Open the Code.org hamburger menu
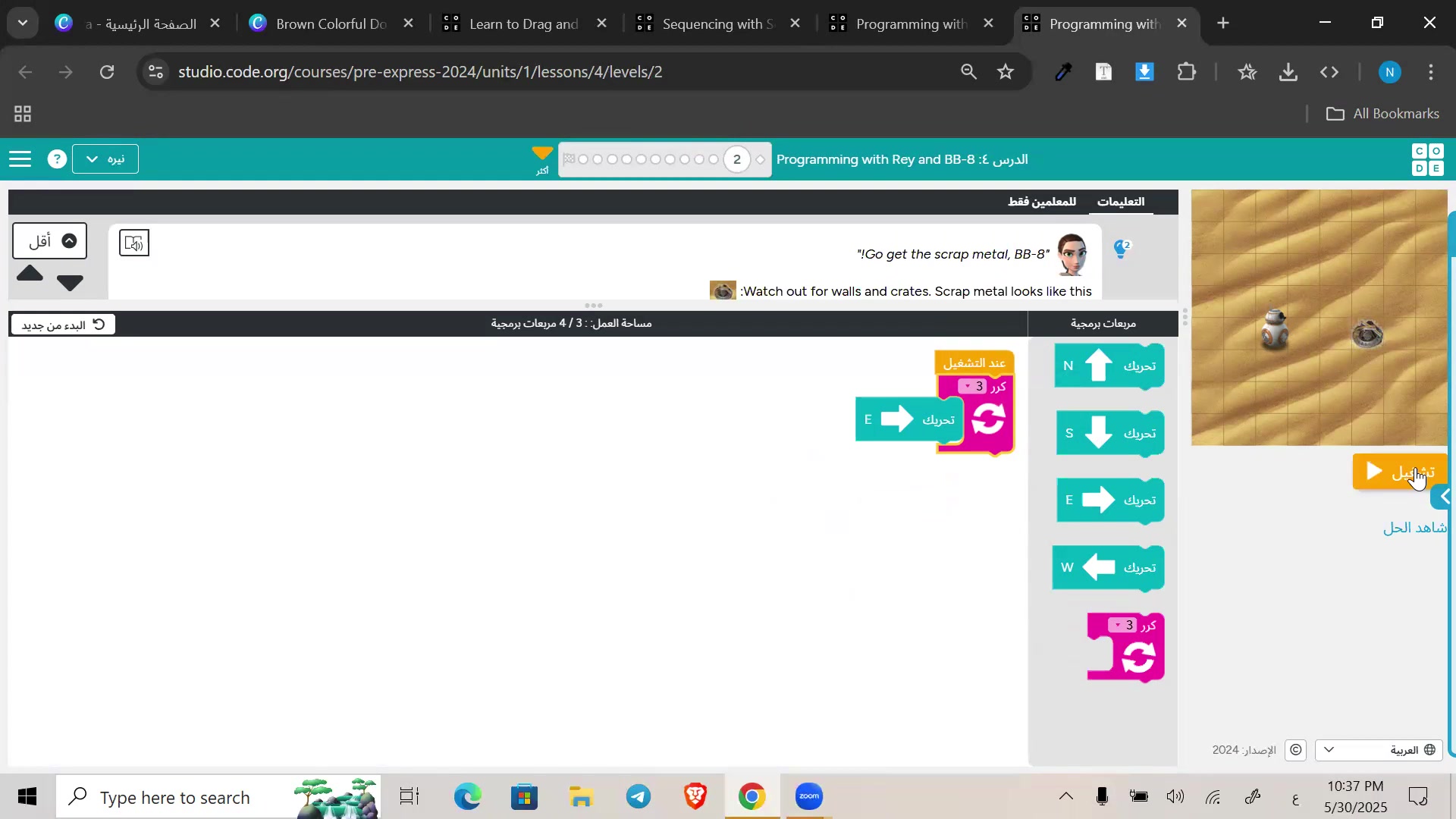This screenshot has width=1456, height=819. tap(20, 159)
